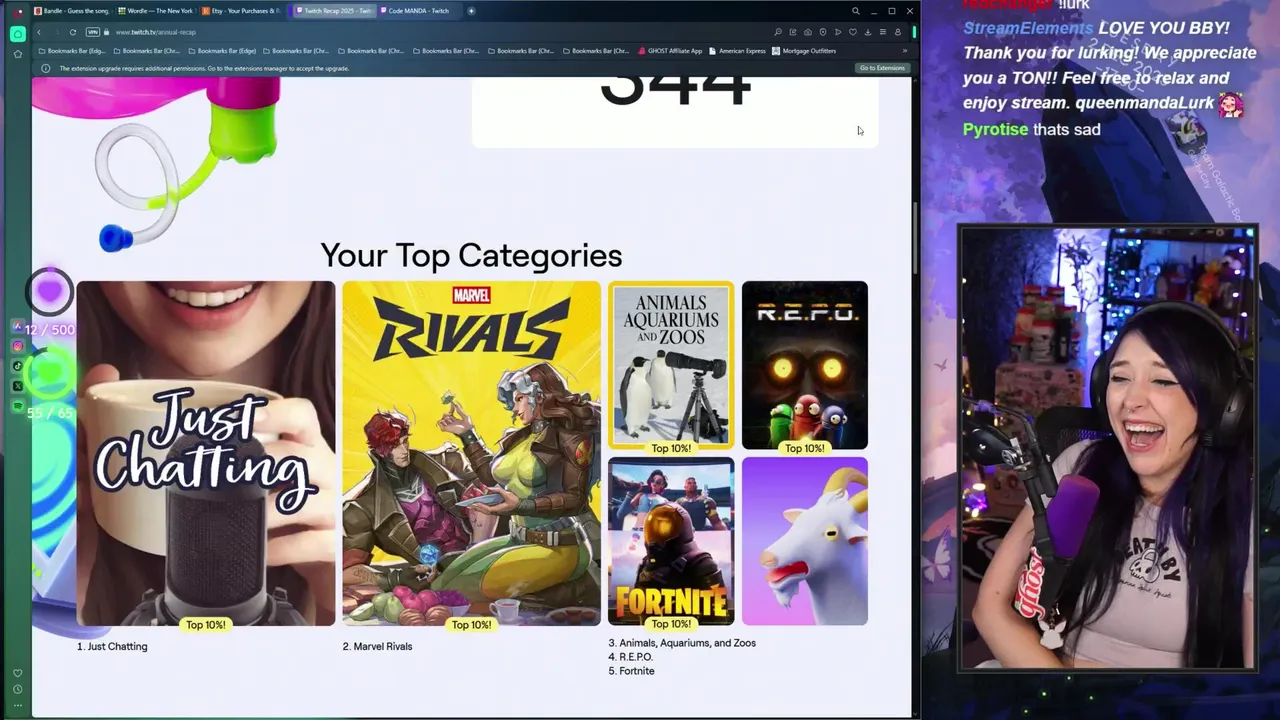Reload the Twitch recap page
Viewport: 1280px width, 720px height.
[72, 32]
